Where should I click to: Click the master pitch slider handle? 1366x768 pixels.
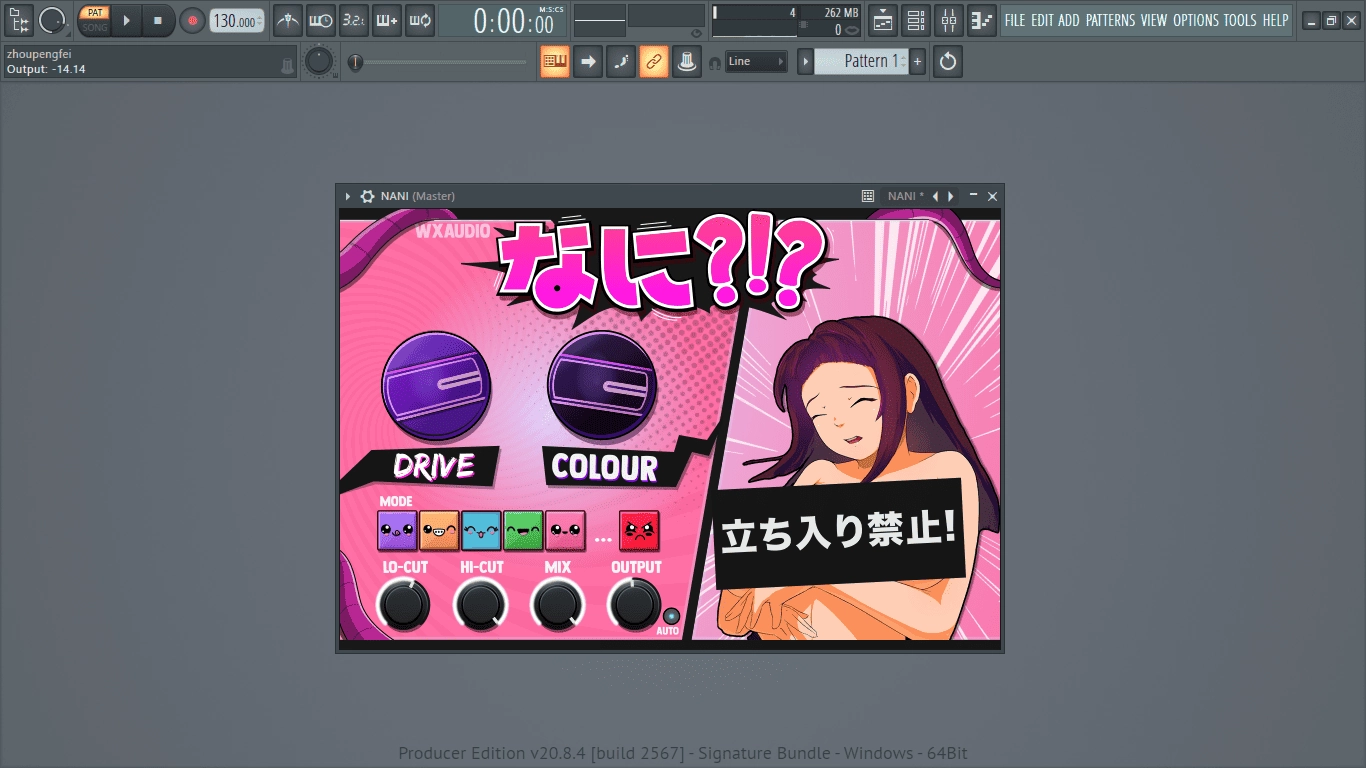point(355,62)
